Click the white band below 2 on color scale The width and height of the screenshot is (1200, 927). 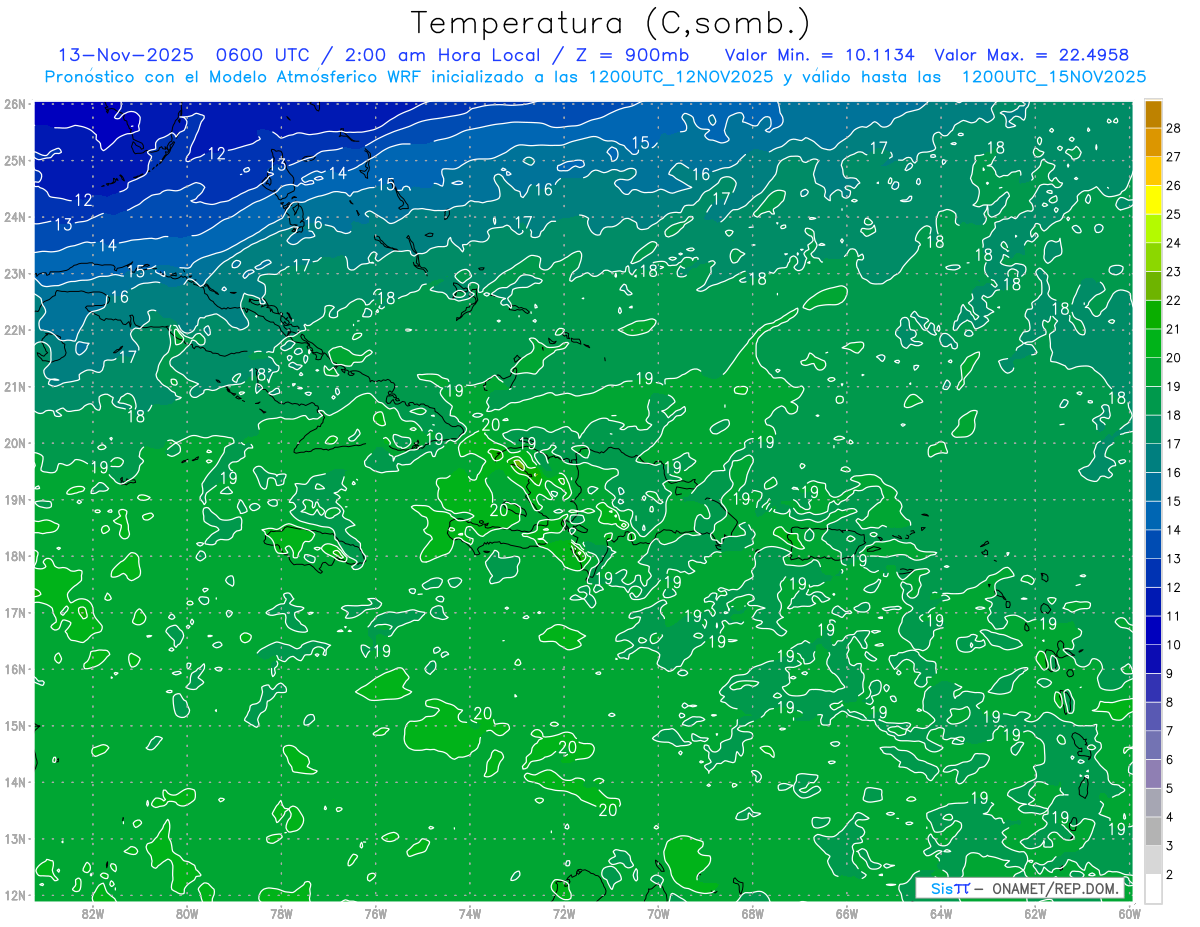[1154, 887]
